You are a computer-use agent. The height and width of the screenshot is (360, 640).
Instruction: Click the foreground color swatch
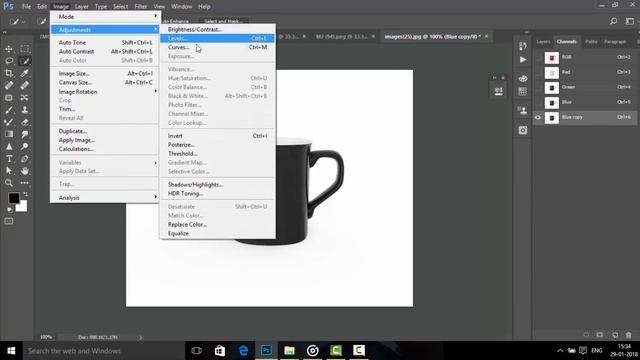click(x=13, y=198)
